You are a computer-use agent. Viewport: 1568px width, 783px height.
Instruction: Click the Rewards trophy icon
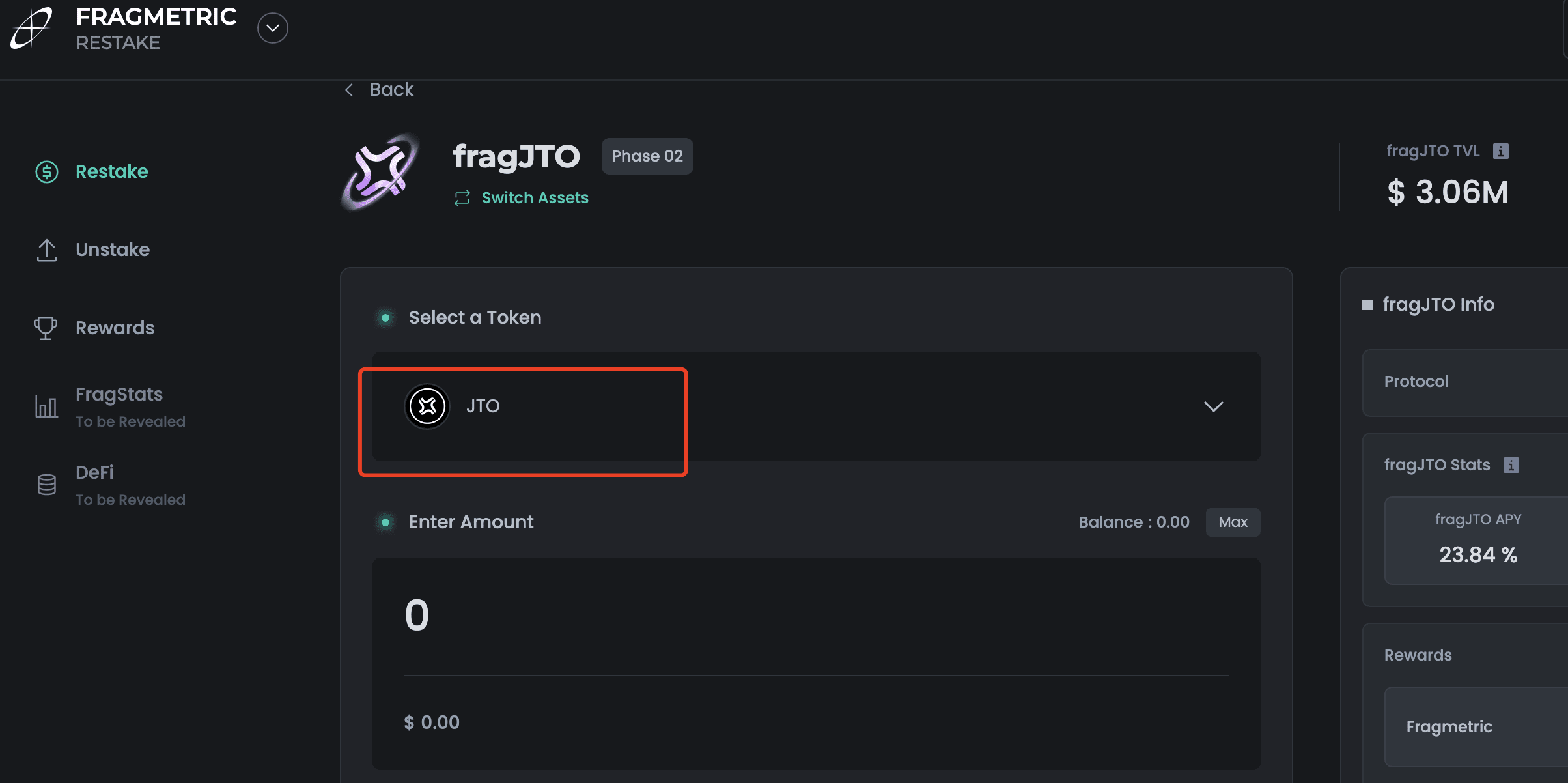(46, 328)
